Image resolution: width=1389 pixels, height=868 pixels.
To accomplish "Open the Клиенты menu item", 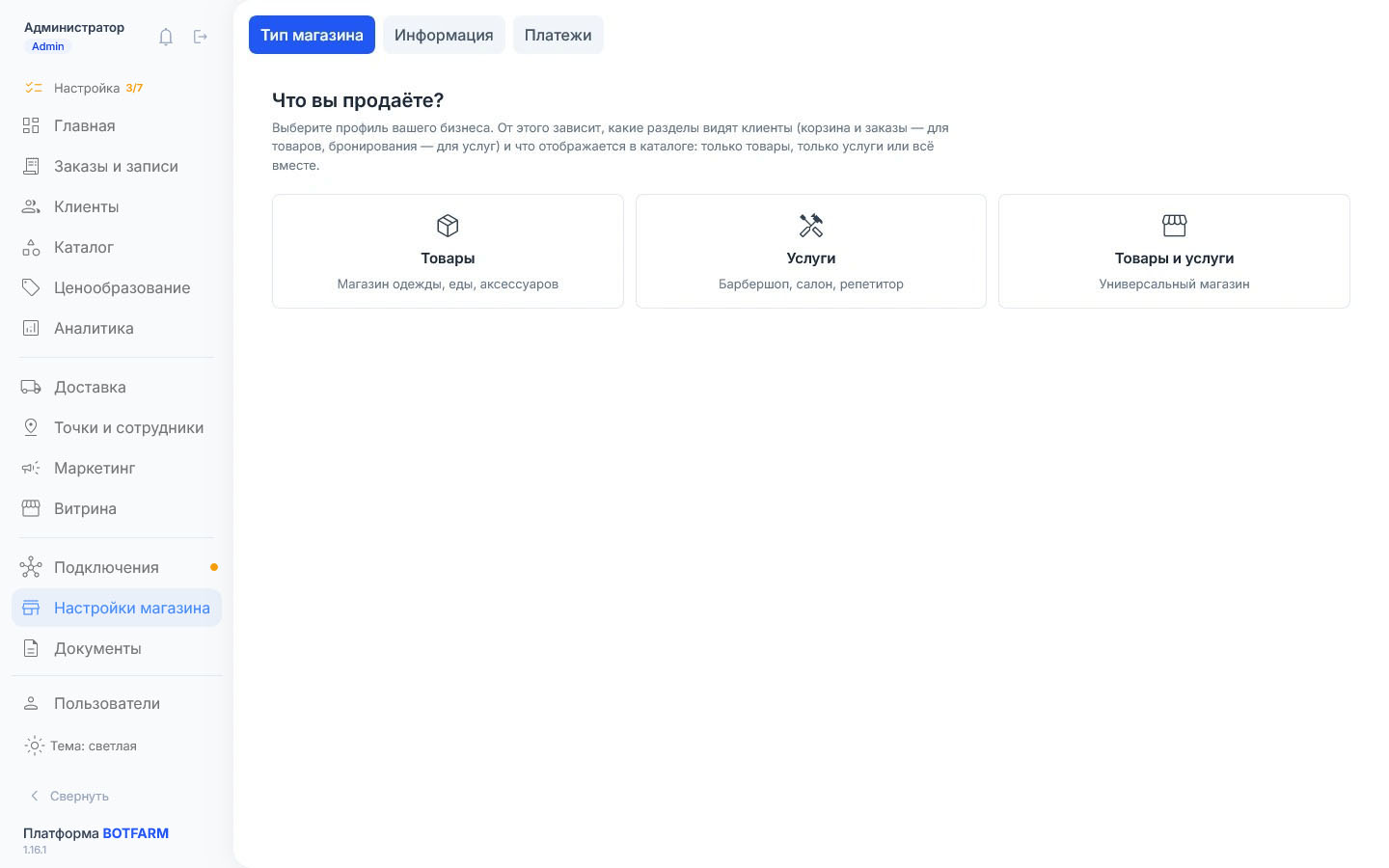I will coord(117,206).
